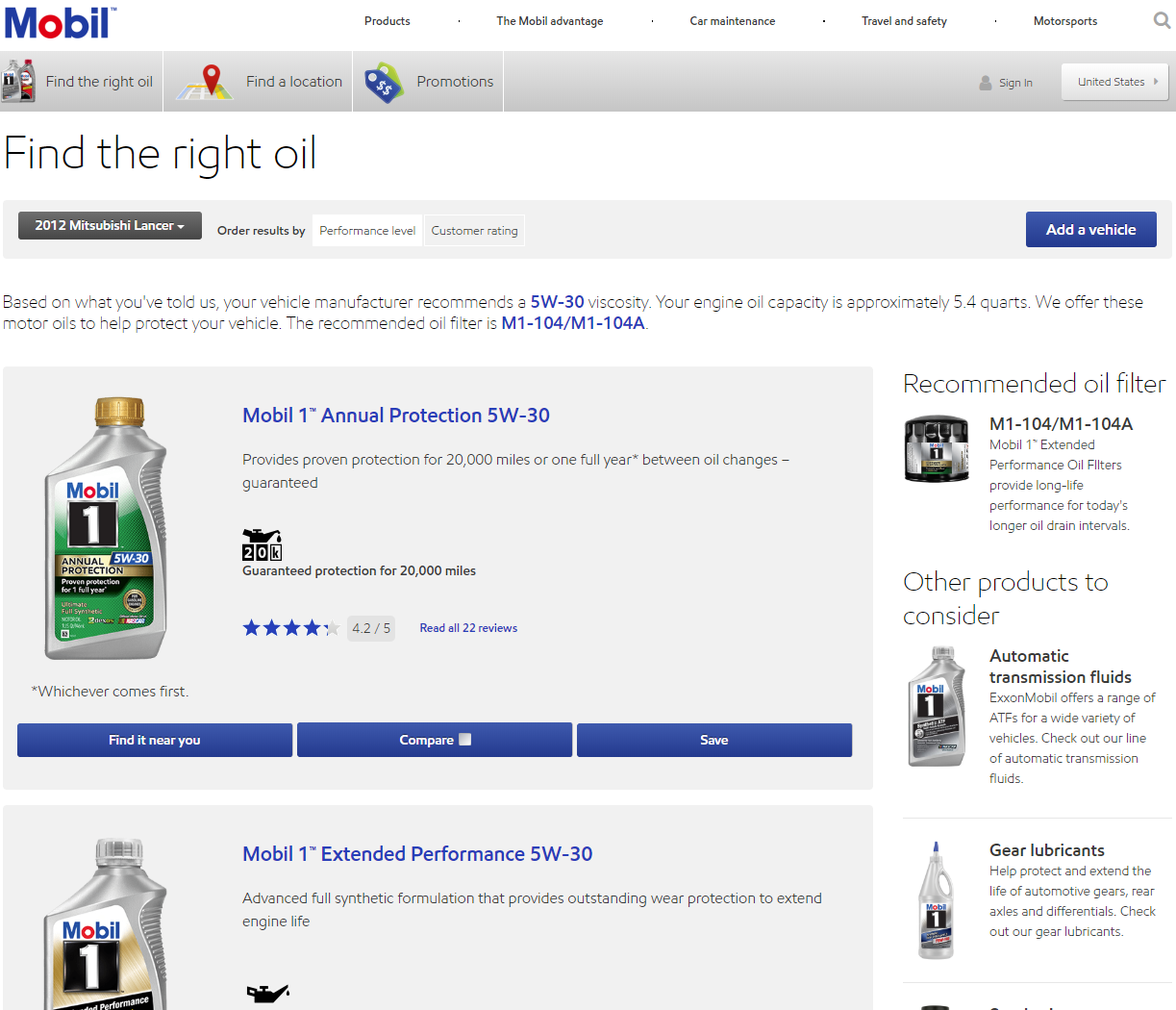
Task: Open the M1-104/M1-104A filter link in paragraph
Action: [573, 323]
